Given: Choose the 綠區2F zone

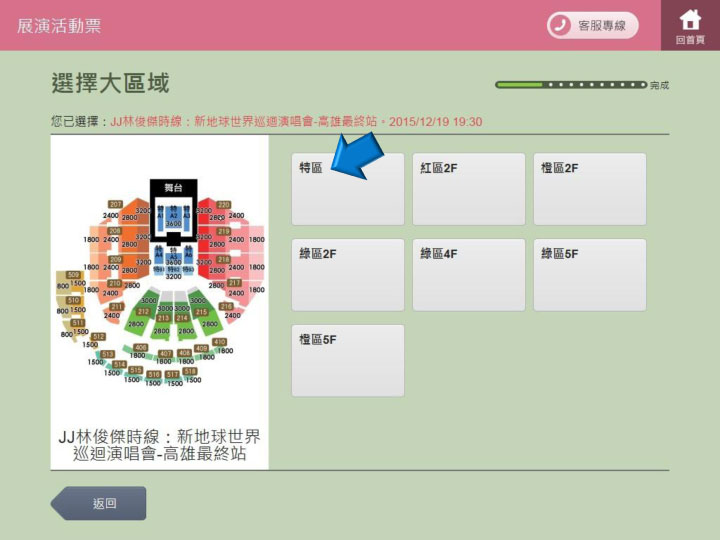Looking at the screenshot, I should point(348,275).
